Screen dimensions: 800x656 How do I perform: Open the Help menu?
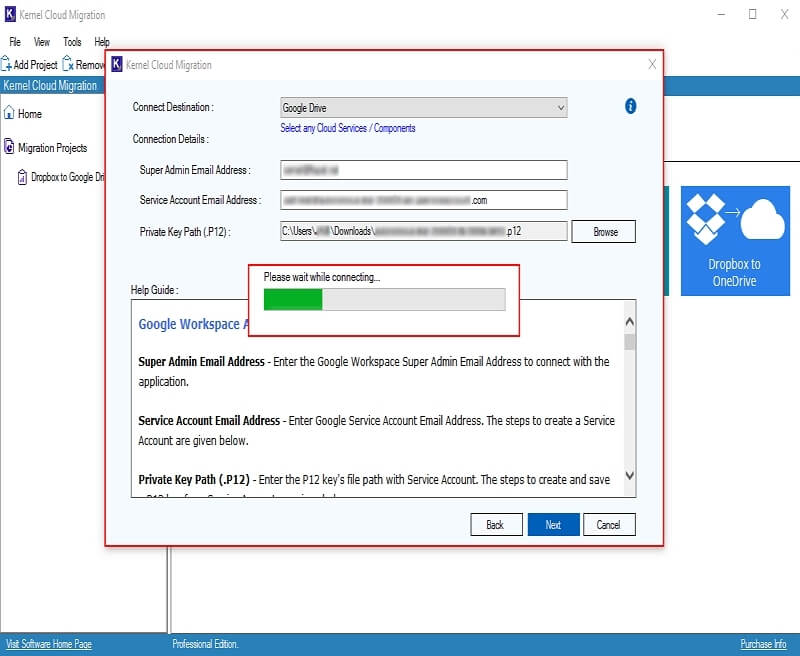102,42
